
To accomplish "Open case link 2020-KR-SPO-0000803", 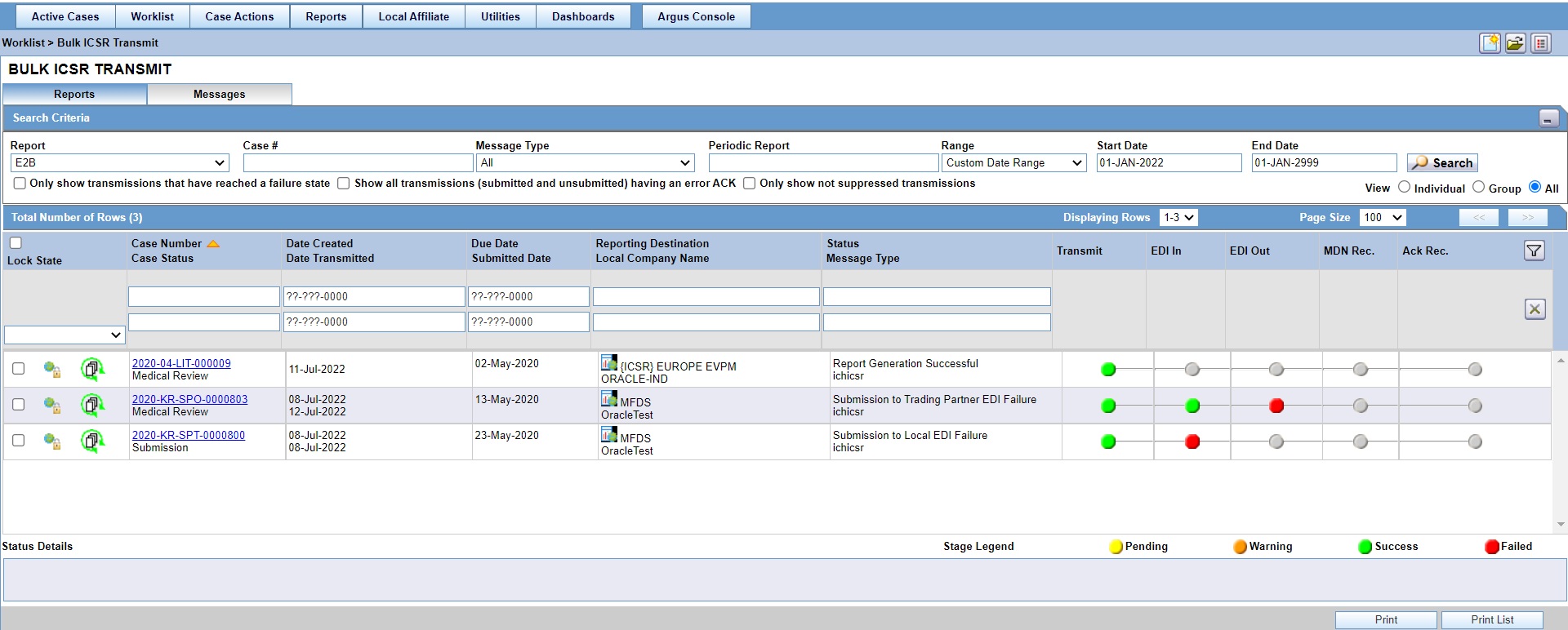I will (x=189, y=400).
